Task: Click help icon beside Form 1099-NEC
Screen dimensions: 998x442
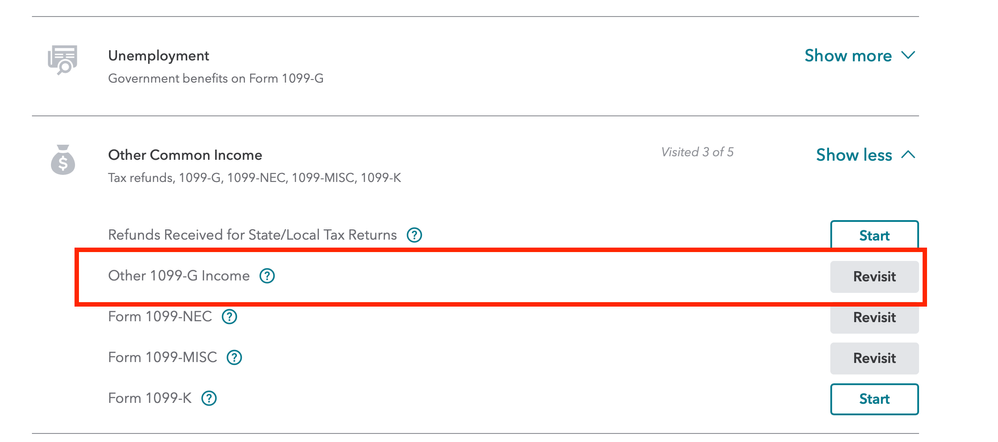Action: pos(229,317)
